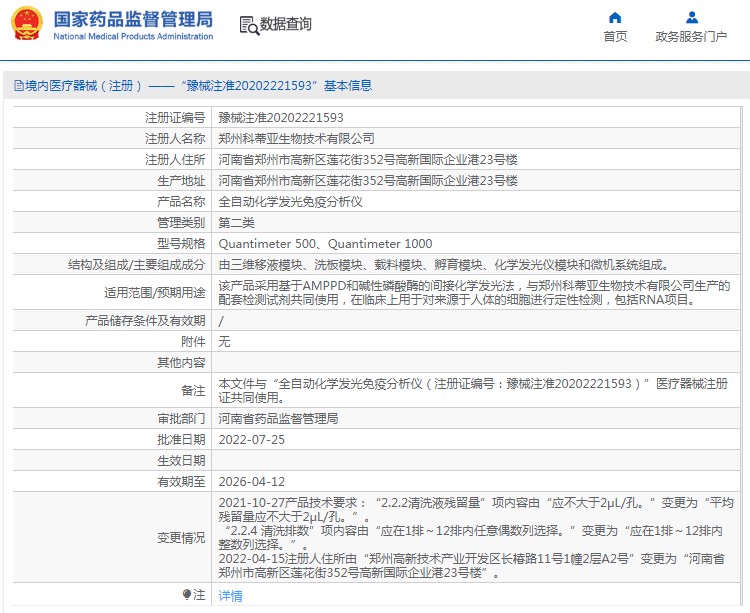750x613 pixels.
Task: Click the national emblem logo icon
Action: tap(27, 23)
